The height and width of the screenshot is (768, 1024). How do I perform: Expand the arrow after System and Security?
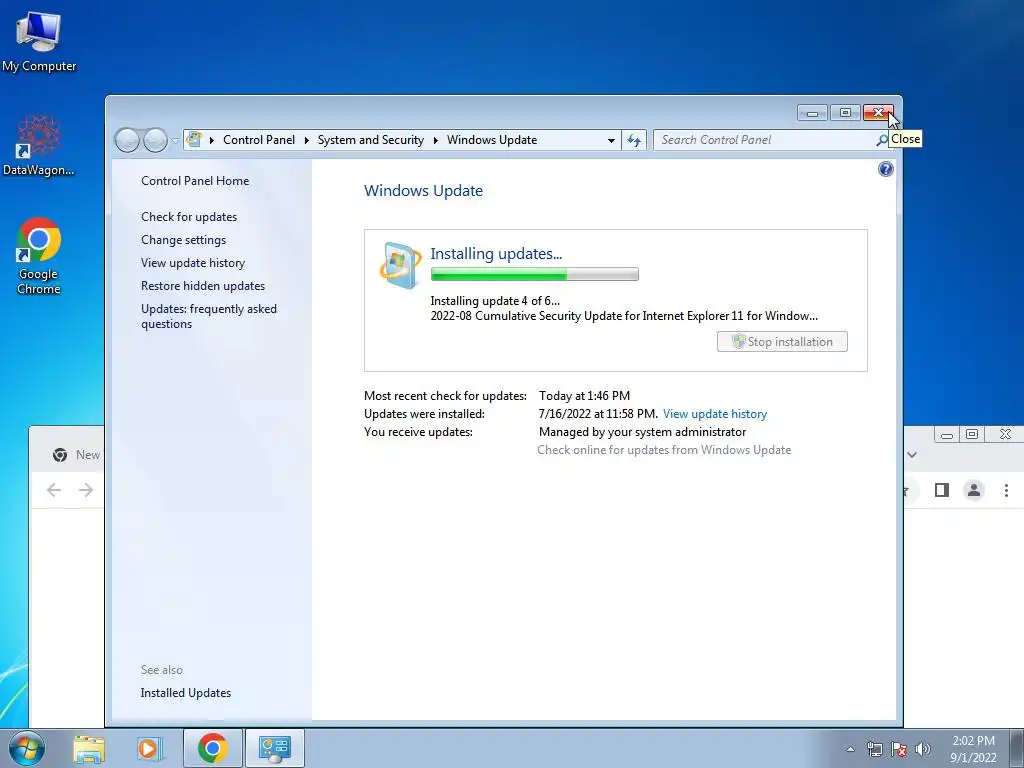pos(436,140)
